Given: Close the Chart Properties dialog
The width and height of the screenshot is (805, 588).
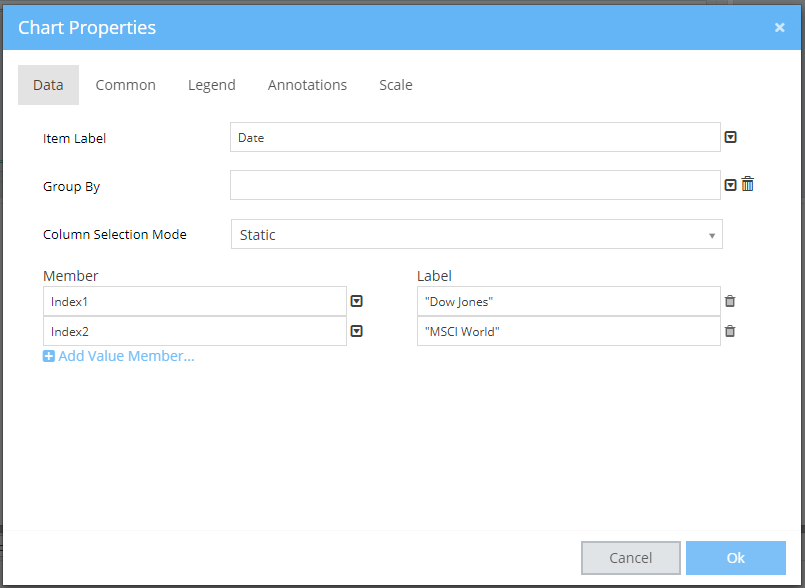Looking at the screenshot, I should pos(779,27).
